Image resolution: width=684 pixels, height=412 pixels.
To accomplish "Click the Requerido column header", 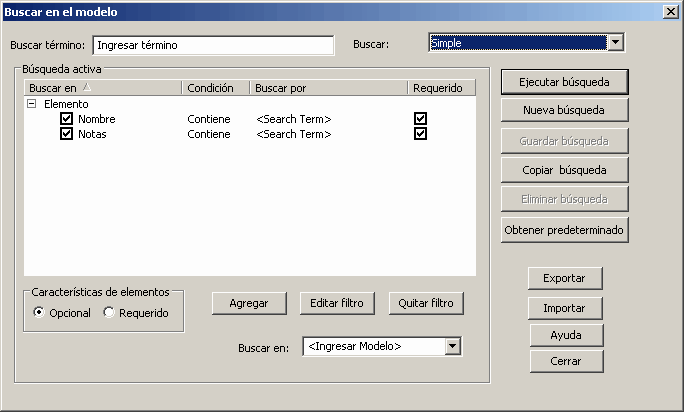I will click(441, 88).
